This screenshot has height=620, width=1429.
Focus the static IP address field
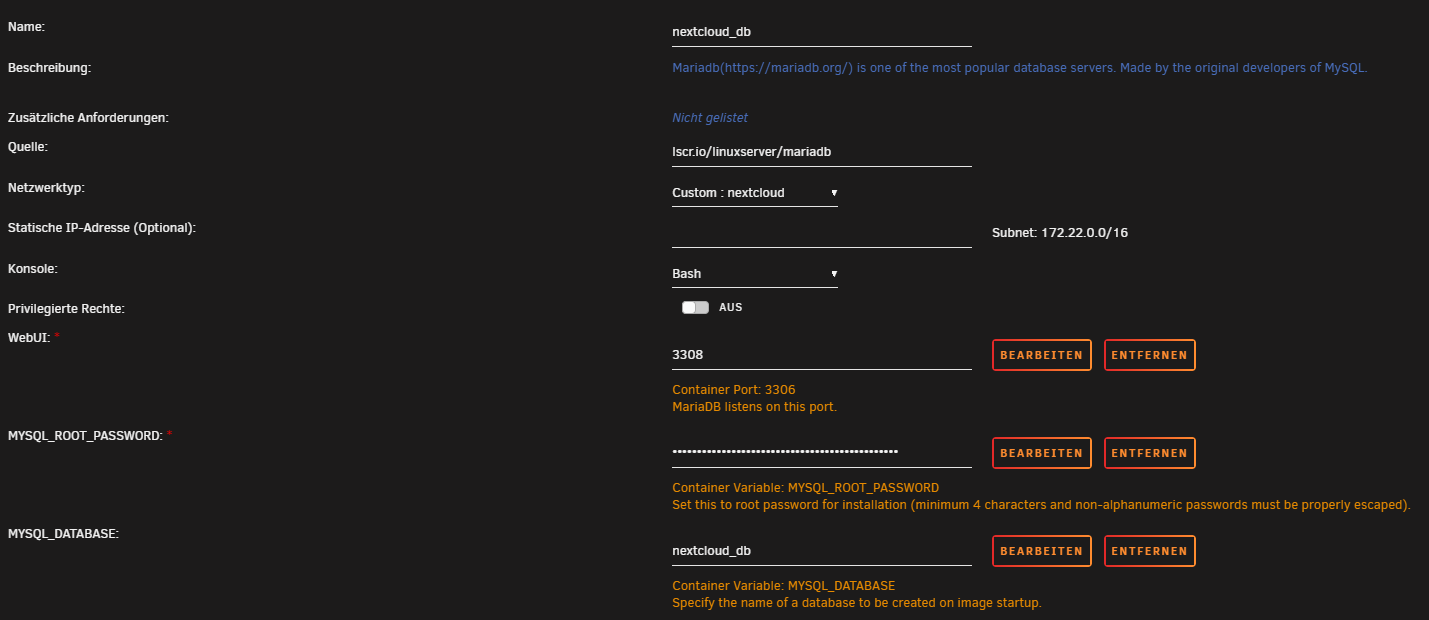822,233
